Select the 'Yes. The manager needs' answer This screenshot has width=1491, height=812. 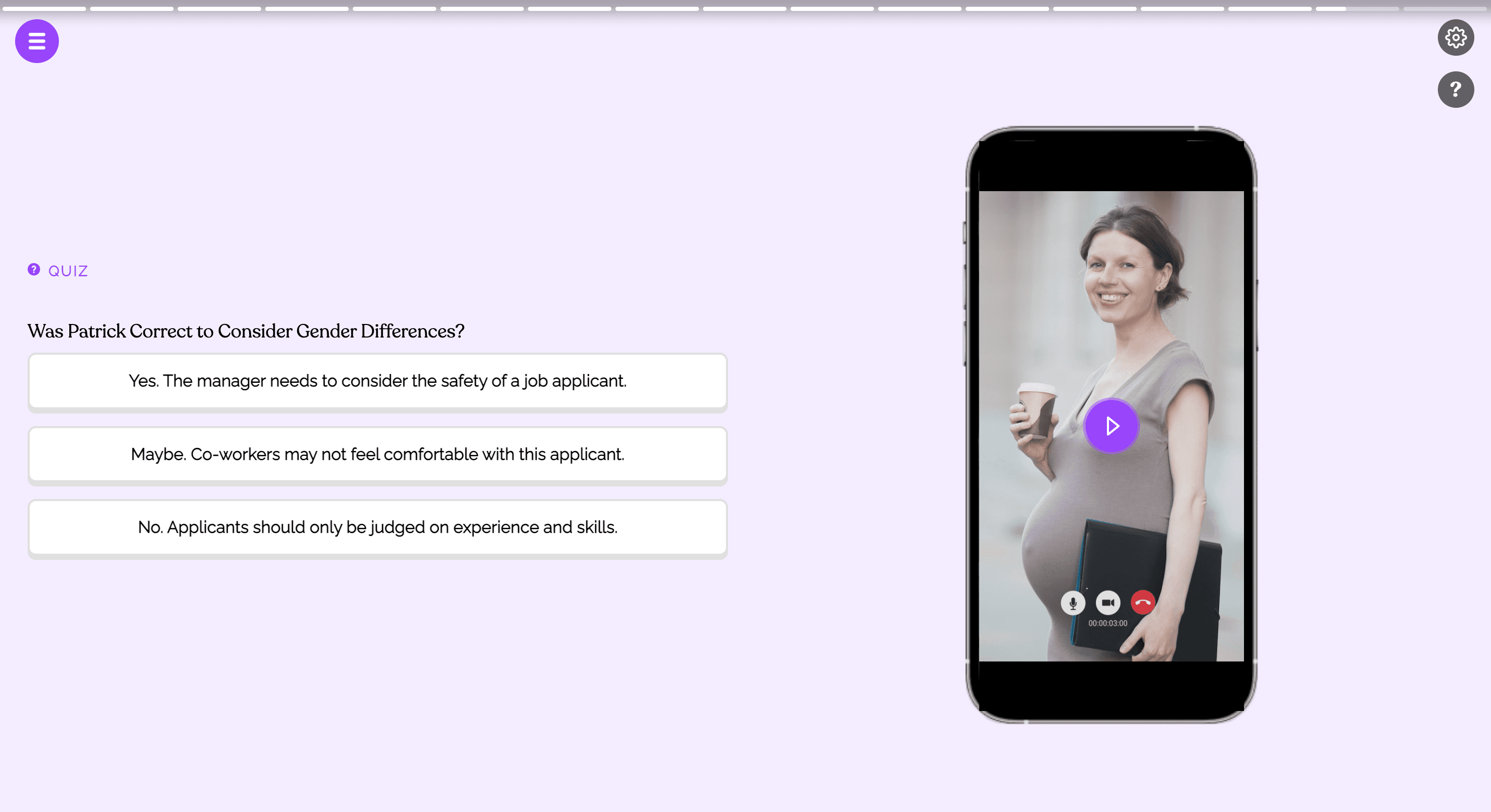tap(377, 381)
